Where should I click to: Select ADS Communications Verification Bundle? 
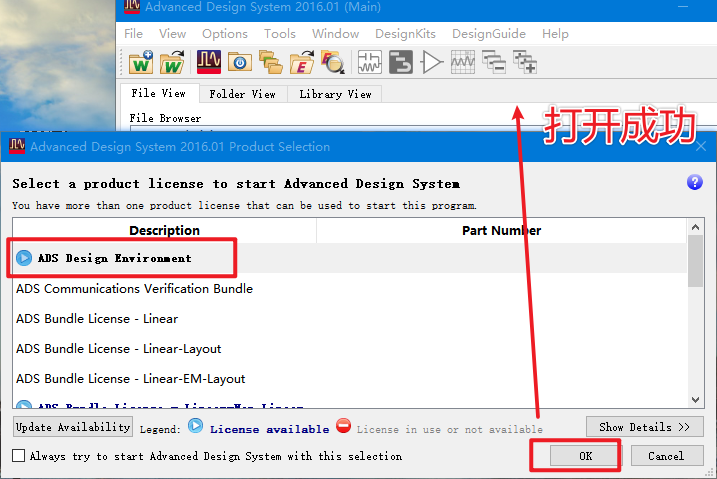coord(350,288)
